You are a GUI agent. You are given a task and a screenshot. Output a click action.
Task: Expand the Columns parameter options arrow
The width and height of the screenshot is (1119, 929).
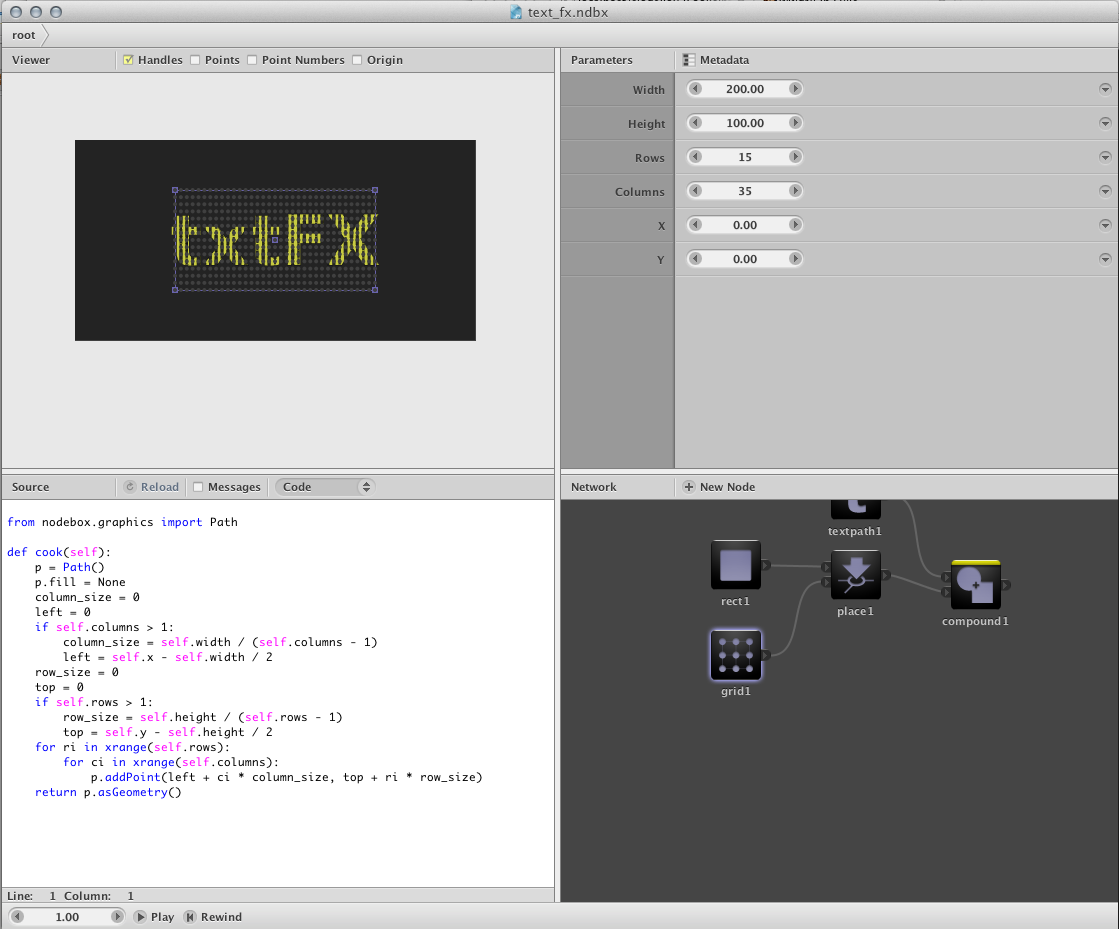(1105, 191)
